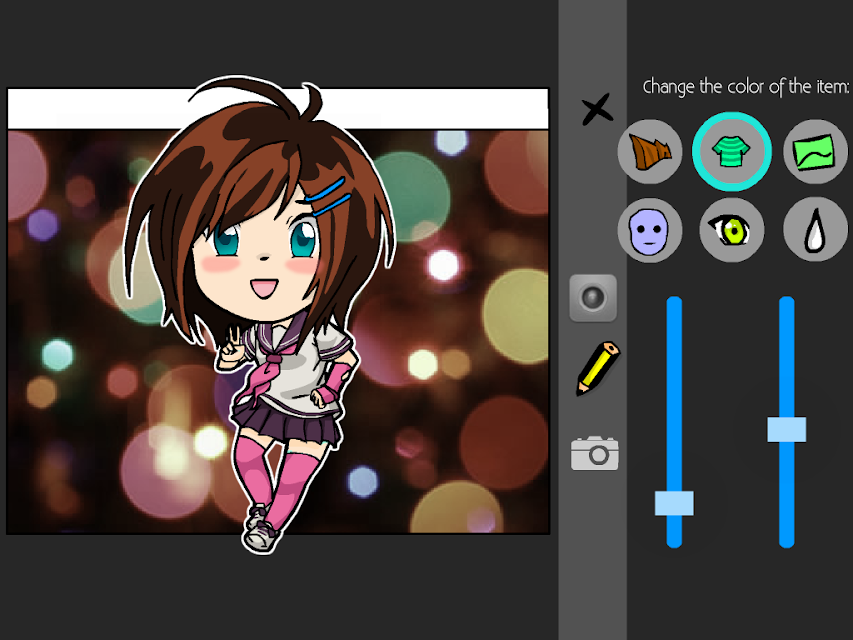Click the right slider's light-blue handle
The width and height of the screenshot is (853, 640).
click(x=787, y=429)
